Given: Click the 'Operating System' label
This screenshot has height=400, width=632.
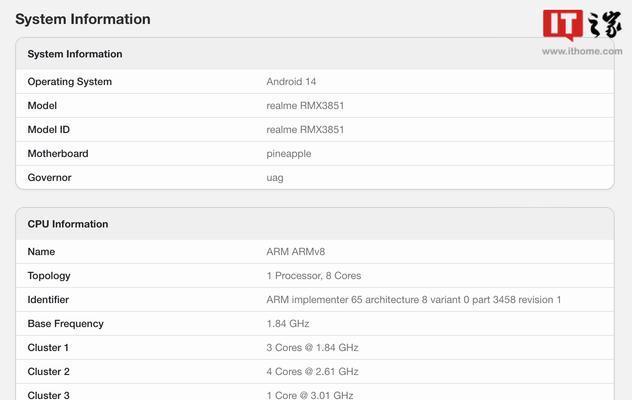Looking at the screenshot, I should 70,81.
